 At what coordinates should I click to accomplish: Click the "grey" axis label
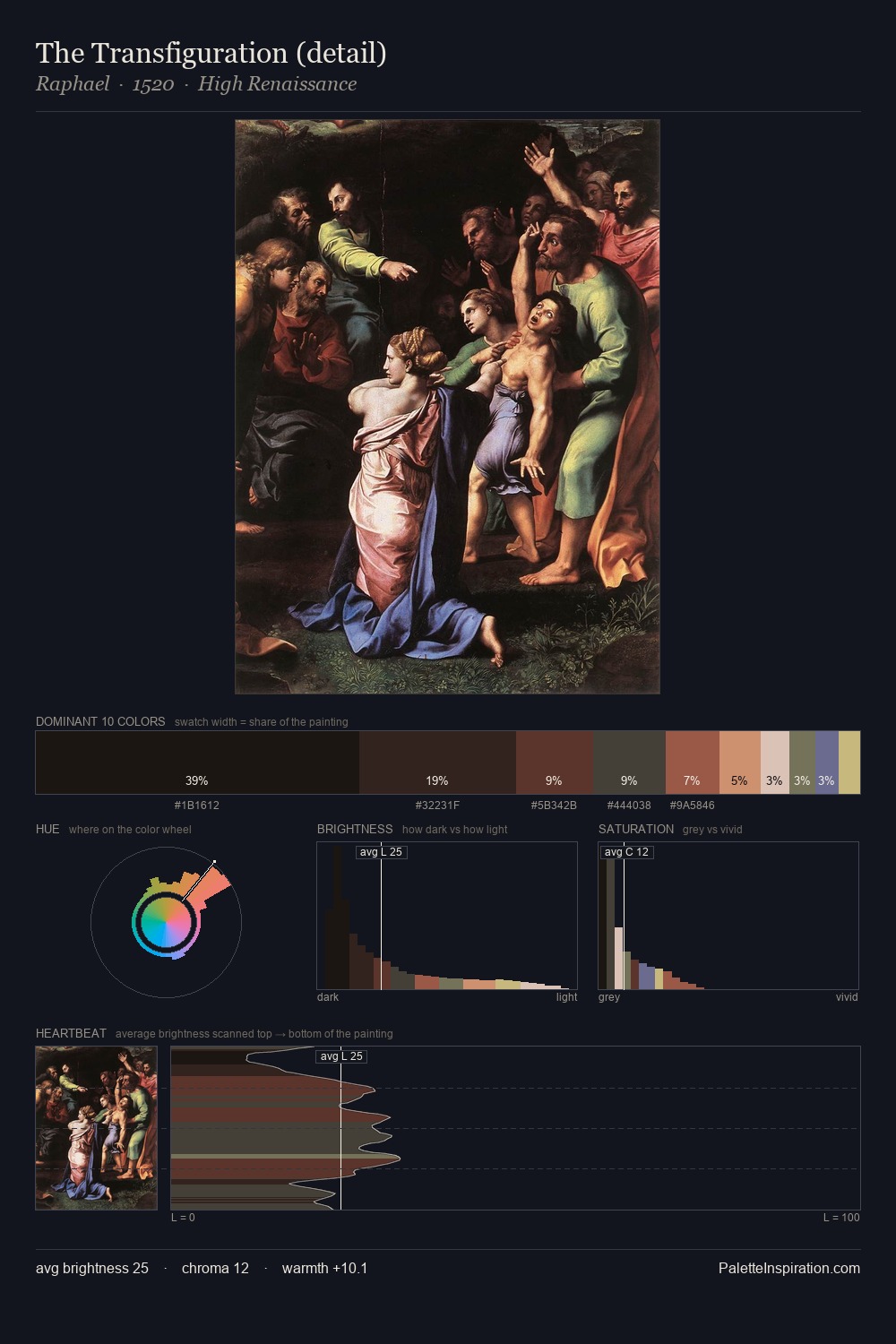click(x=609, y=997)
